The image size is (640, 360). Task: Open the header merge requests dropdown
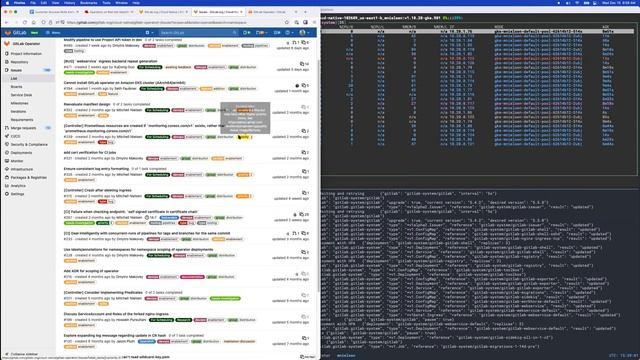pos(261,32)
